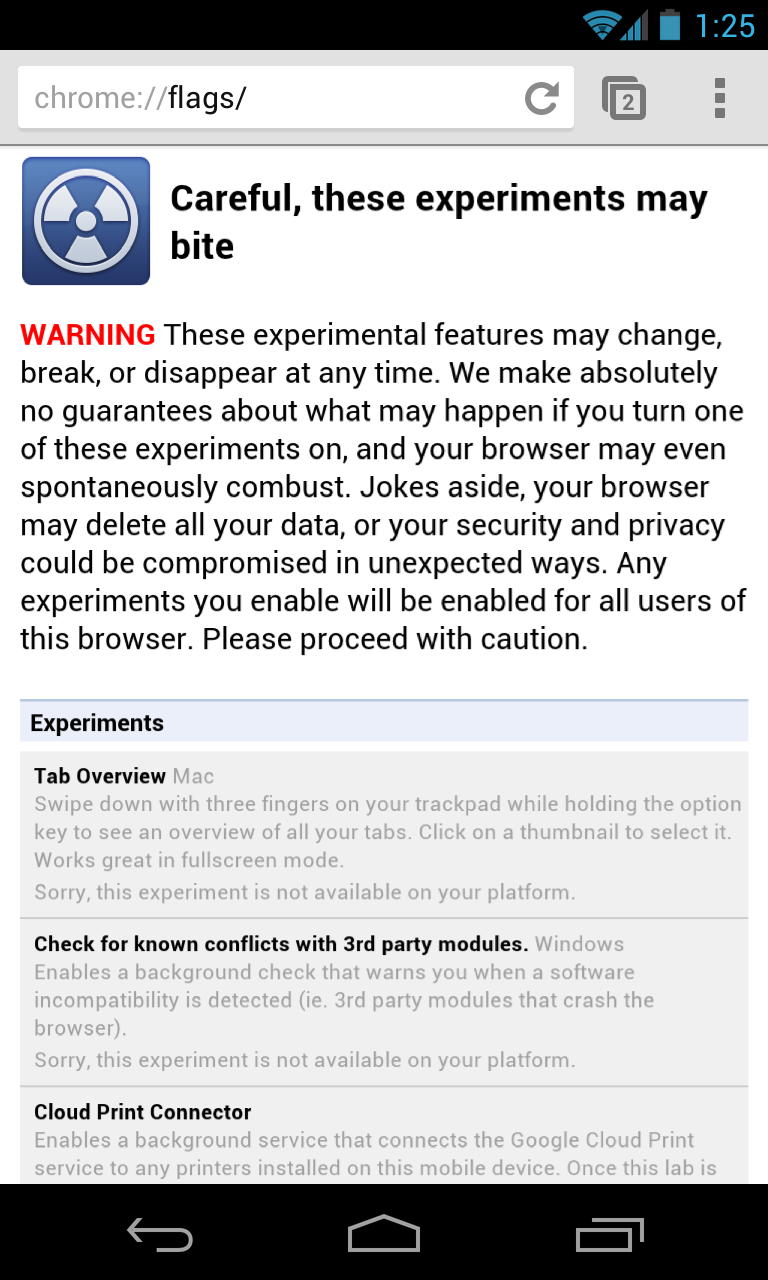The height and width of the screenshot is (1280, 768).
Task: Tap the chrome://flags/ address bar
Action: click(270, 98)
